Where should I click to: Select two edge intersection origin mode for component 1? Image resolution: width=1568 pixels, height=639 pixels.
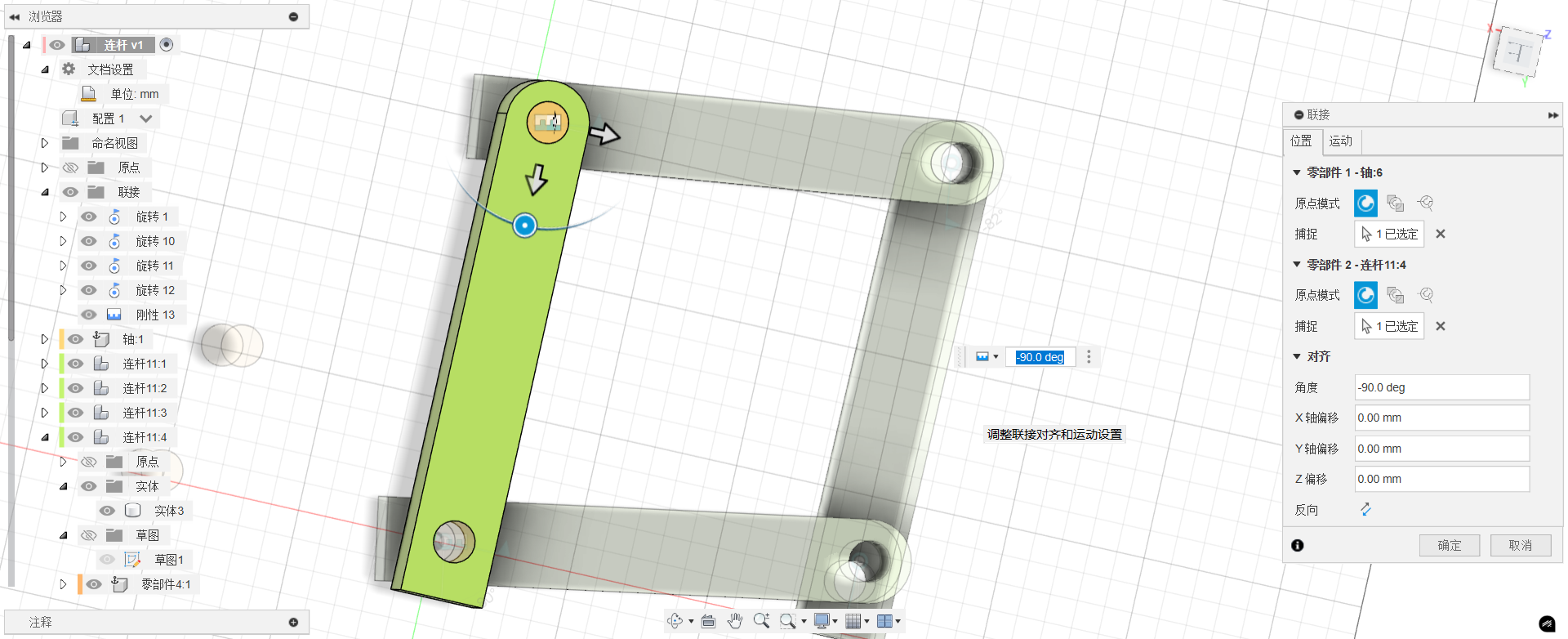coord(1425,203)
